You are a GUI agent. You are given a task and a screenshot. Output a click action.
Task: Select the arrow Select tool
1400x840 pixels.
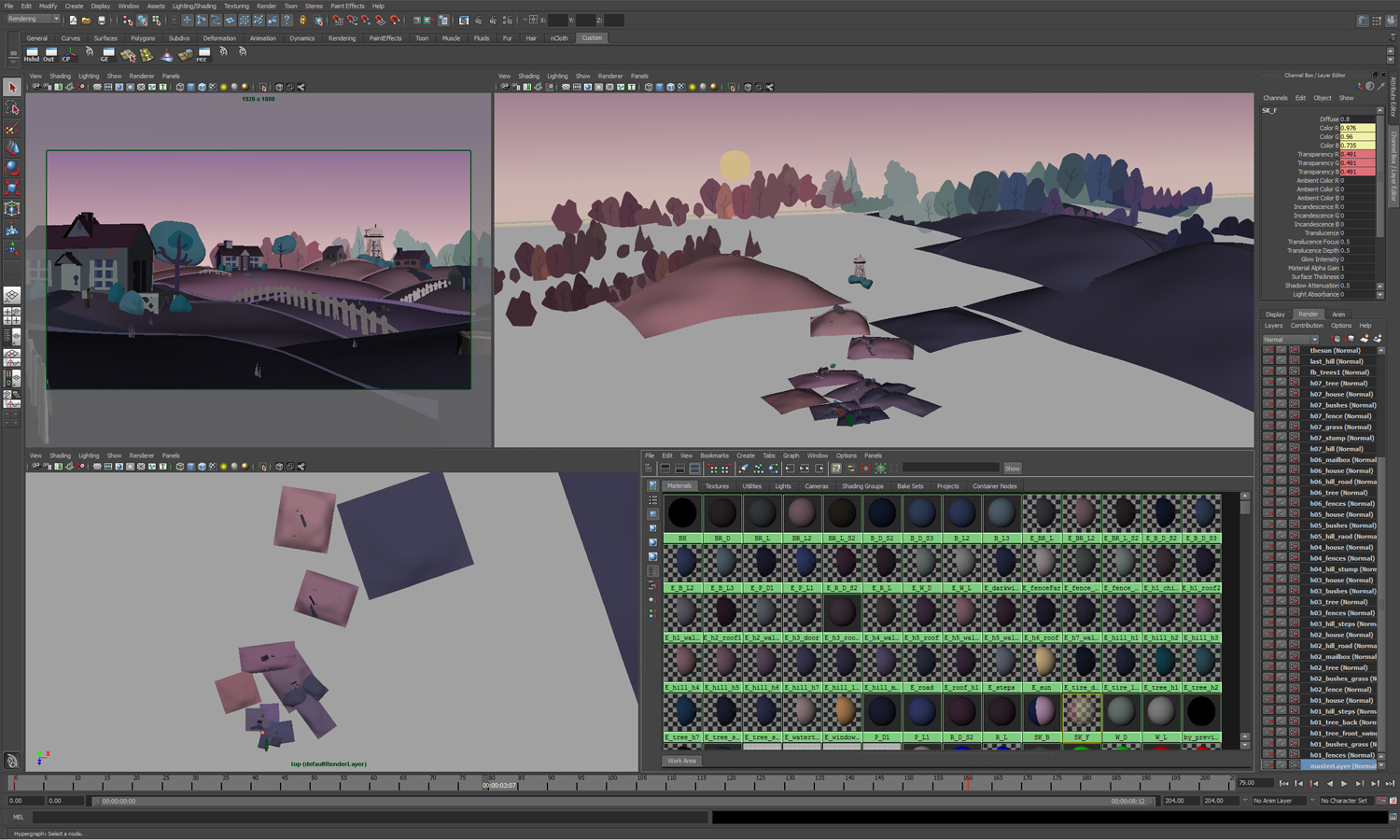coord(12,88)
